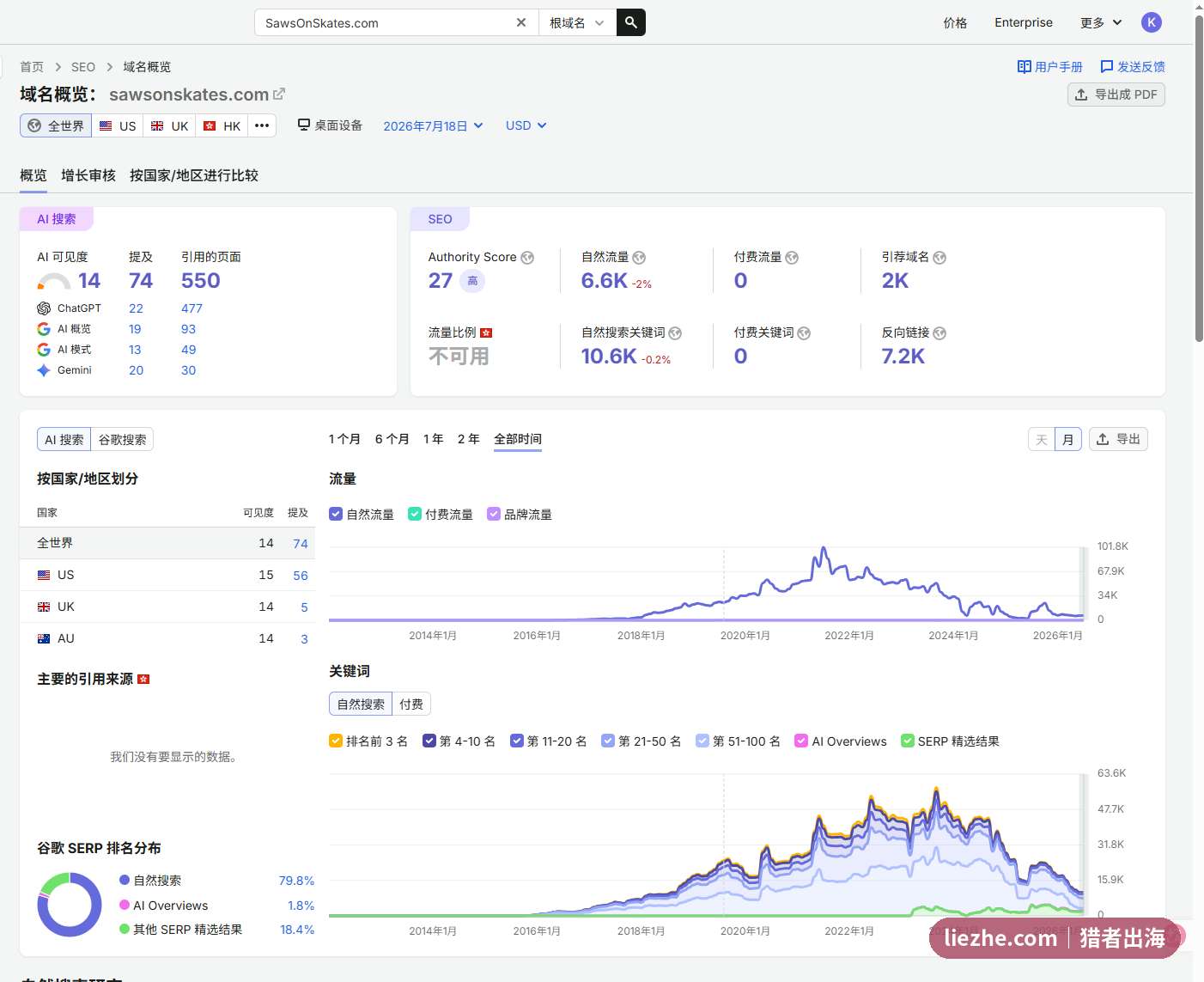The height and width of the screenshot is (982, 1204).
Task: Open the user avatar K
Action: point(1152,22)
